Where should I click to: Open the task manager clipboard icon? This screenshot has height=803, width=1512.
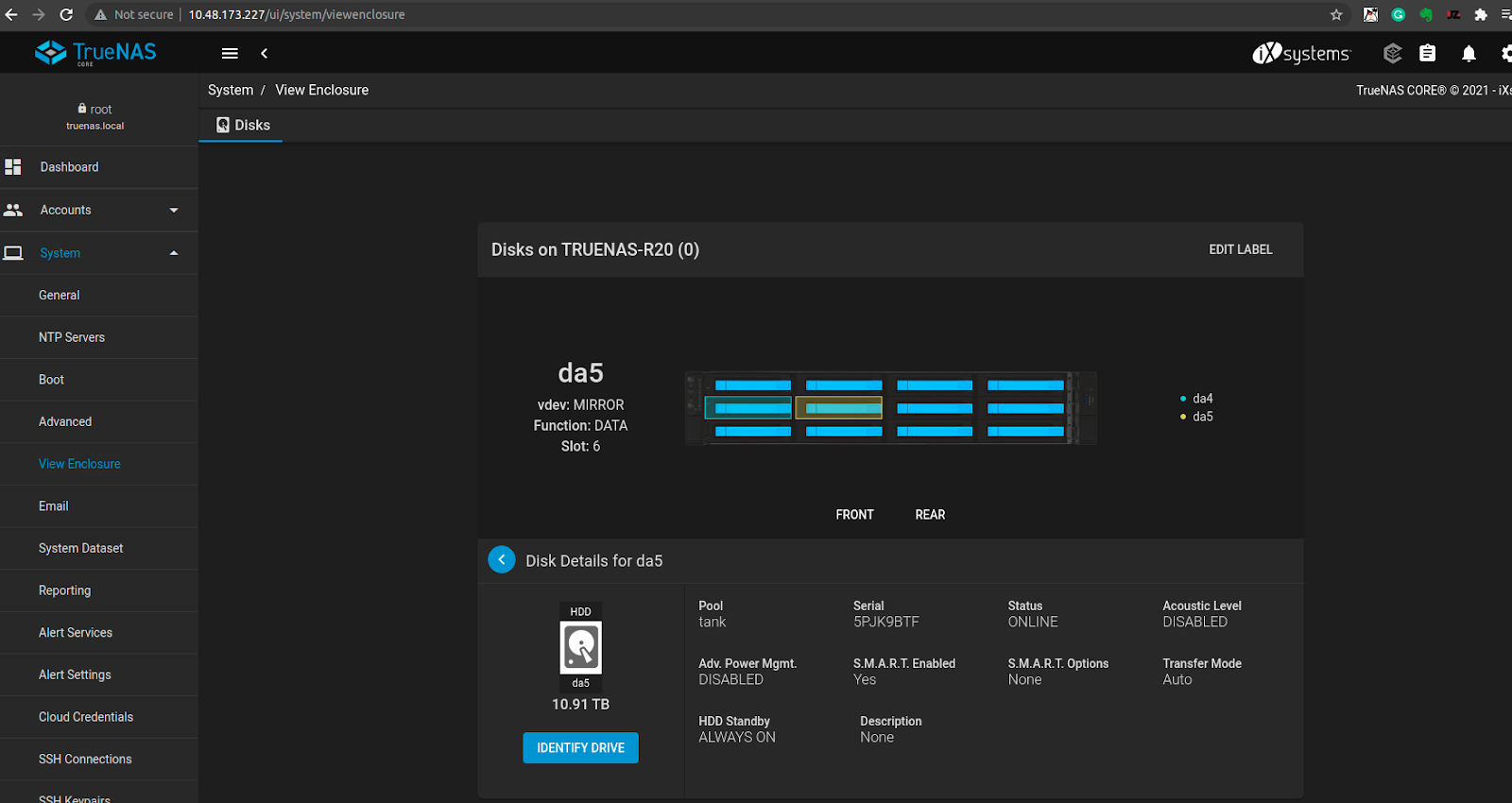point(1427,54)
